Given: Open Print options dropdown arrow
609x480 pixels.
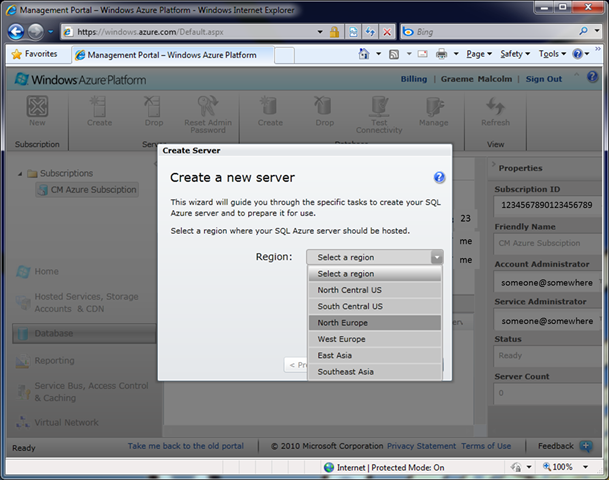Looking at the screenshot, I should click(x=456, y=54).
